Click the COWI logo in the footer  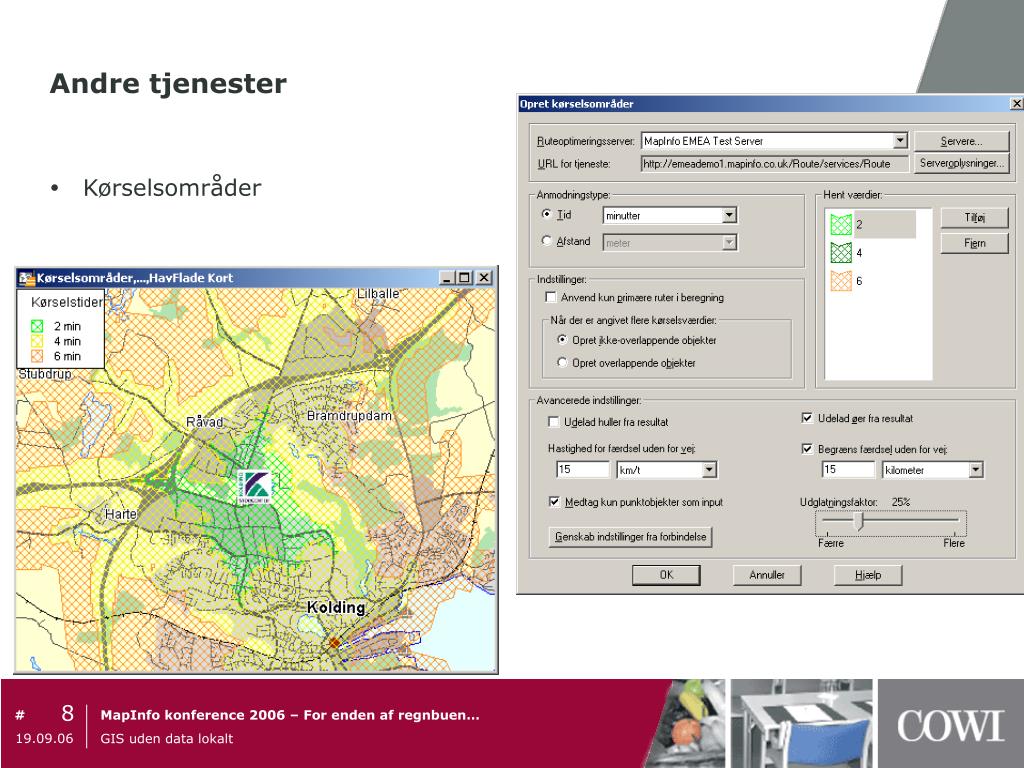950,726
